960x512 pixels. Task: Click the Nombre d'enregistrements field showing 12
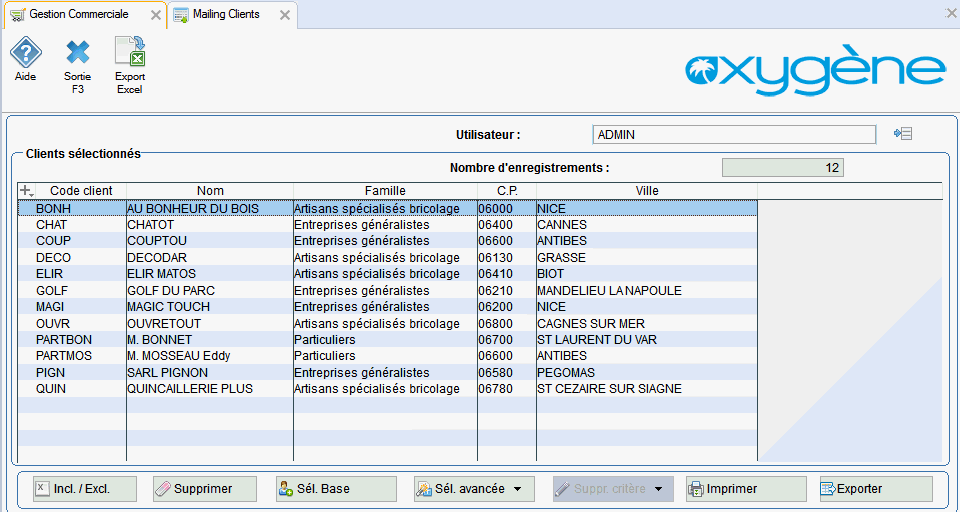click(782, 168)
